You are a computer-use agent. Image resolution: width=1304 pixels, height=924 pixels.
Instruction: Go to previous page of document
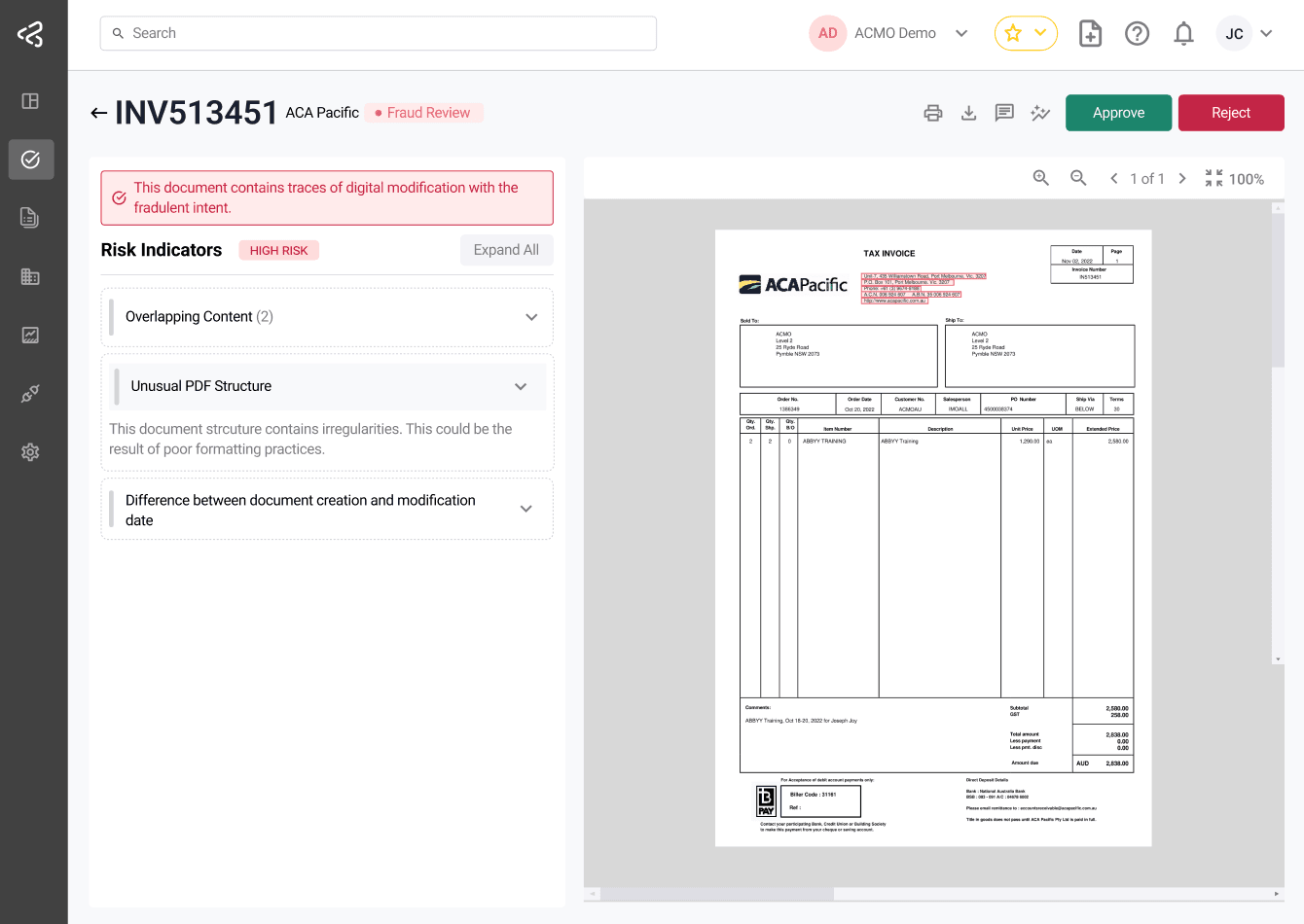[x=1114, y=178]
